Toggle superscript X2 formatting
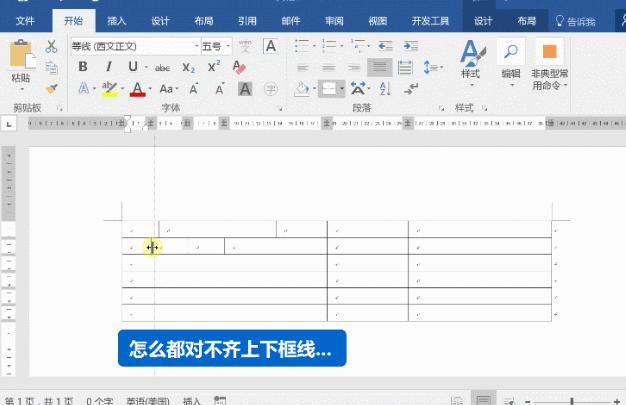 point(214,67)
